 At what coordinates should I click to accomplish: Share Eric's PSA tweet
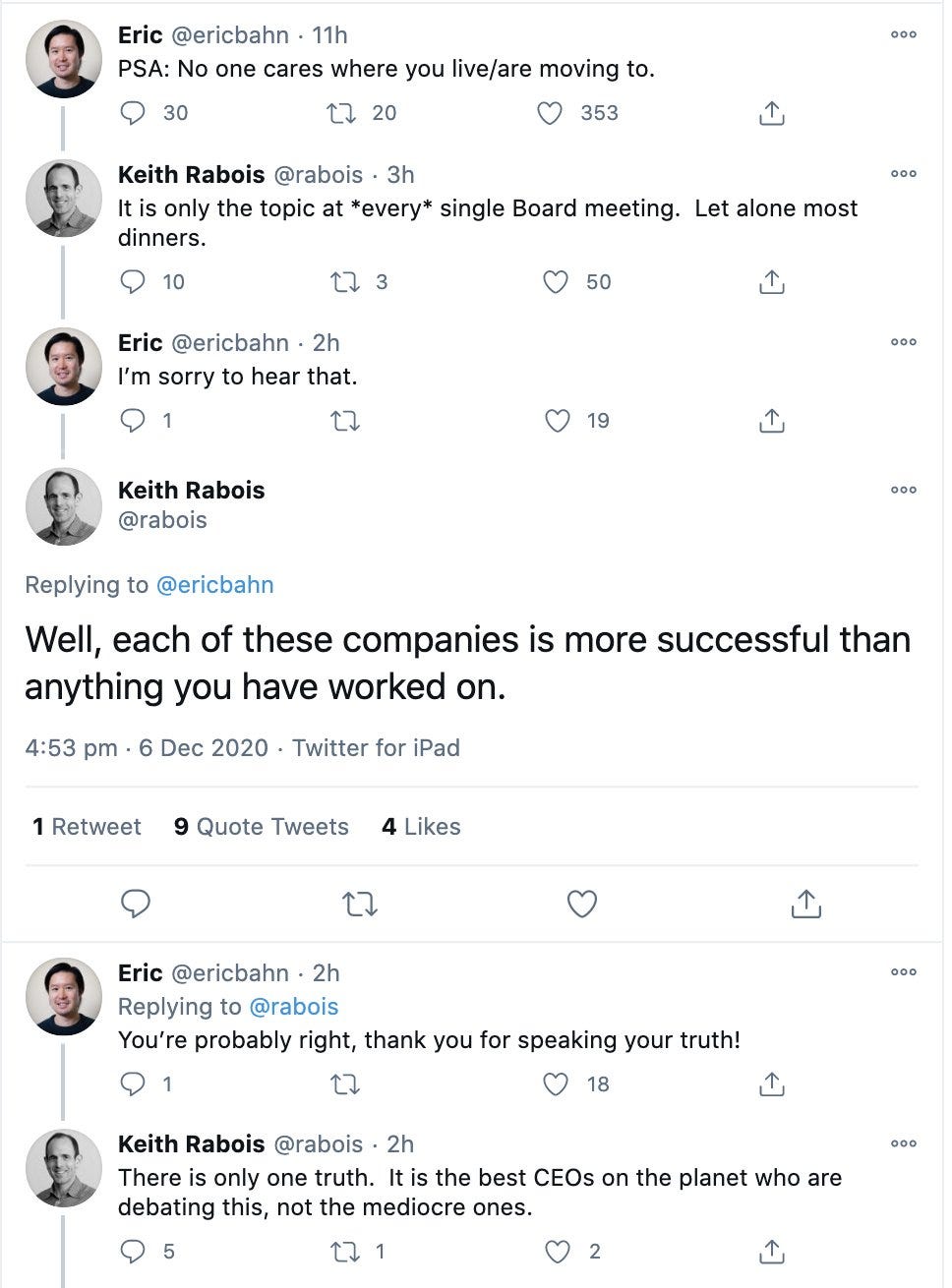point(772,113)
